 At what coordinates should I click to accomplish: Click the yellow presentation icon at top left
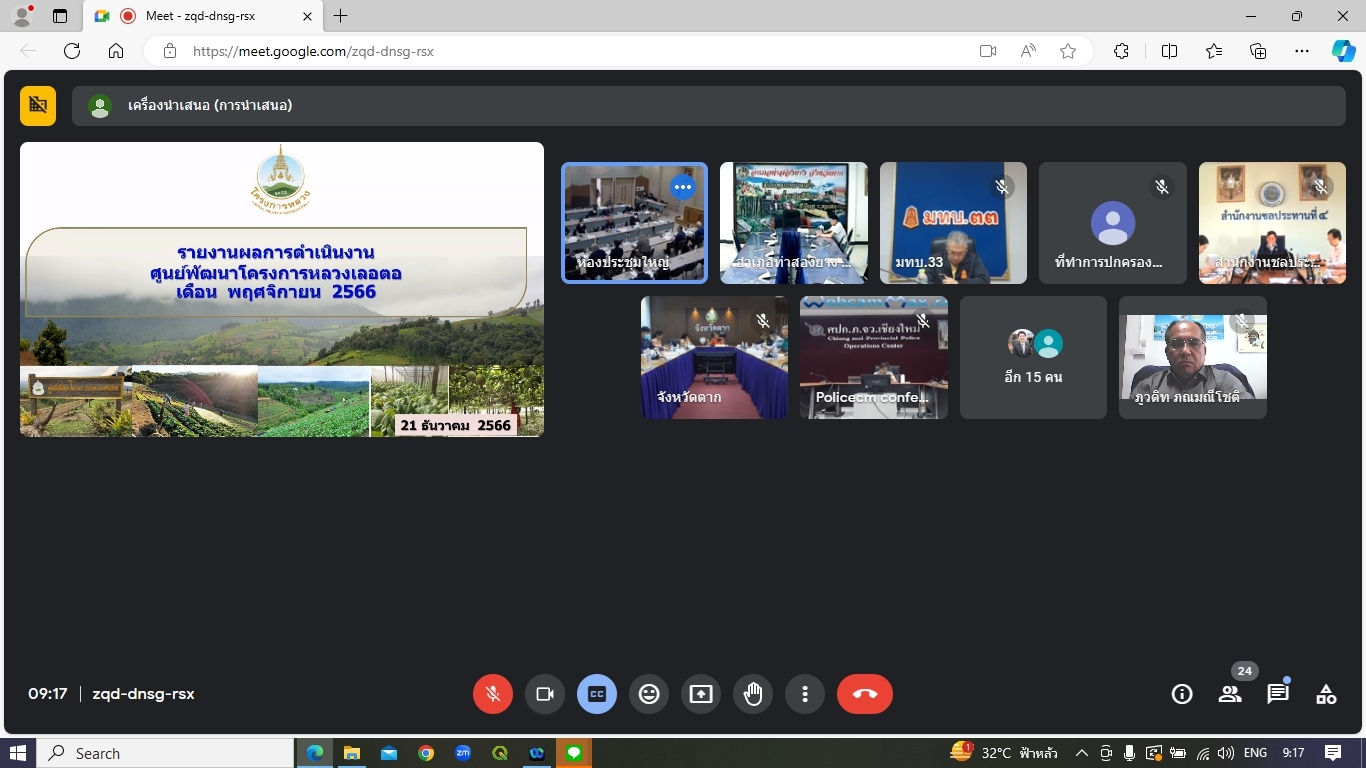pos(38,105)
